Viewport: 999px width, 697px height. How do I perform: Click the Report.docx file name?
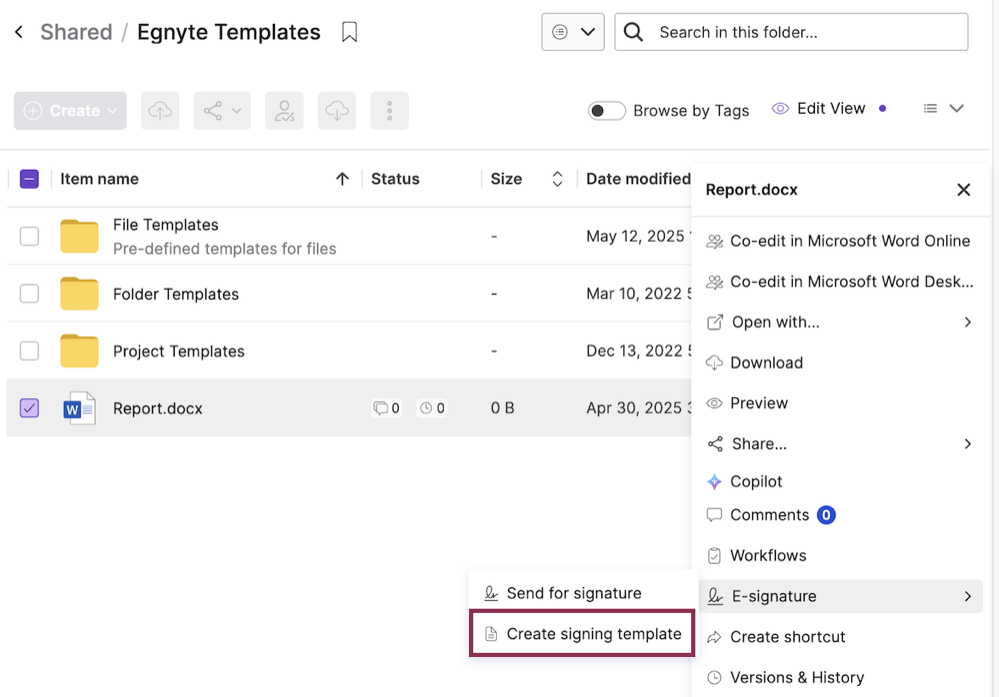tap(157, 408)
